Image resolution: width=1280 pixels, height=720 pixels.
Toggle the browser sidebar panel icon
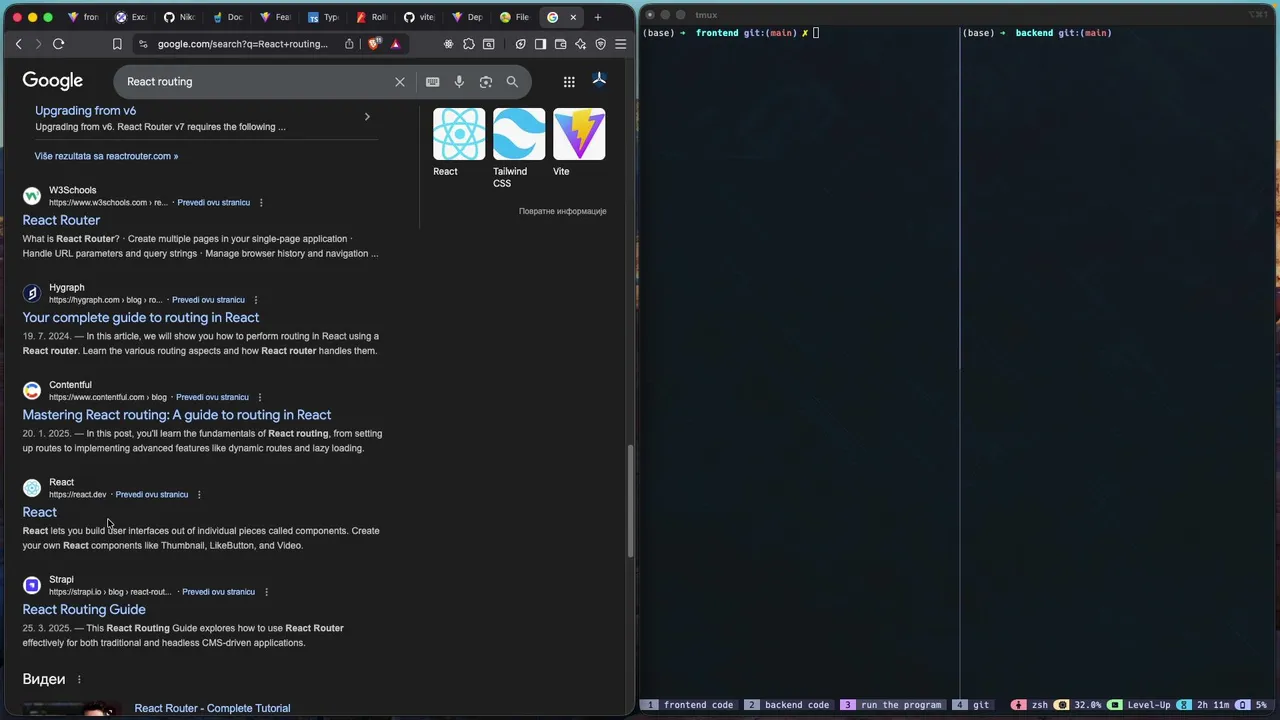pyautogui.click(x=540, y=44)
